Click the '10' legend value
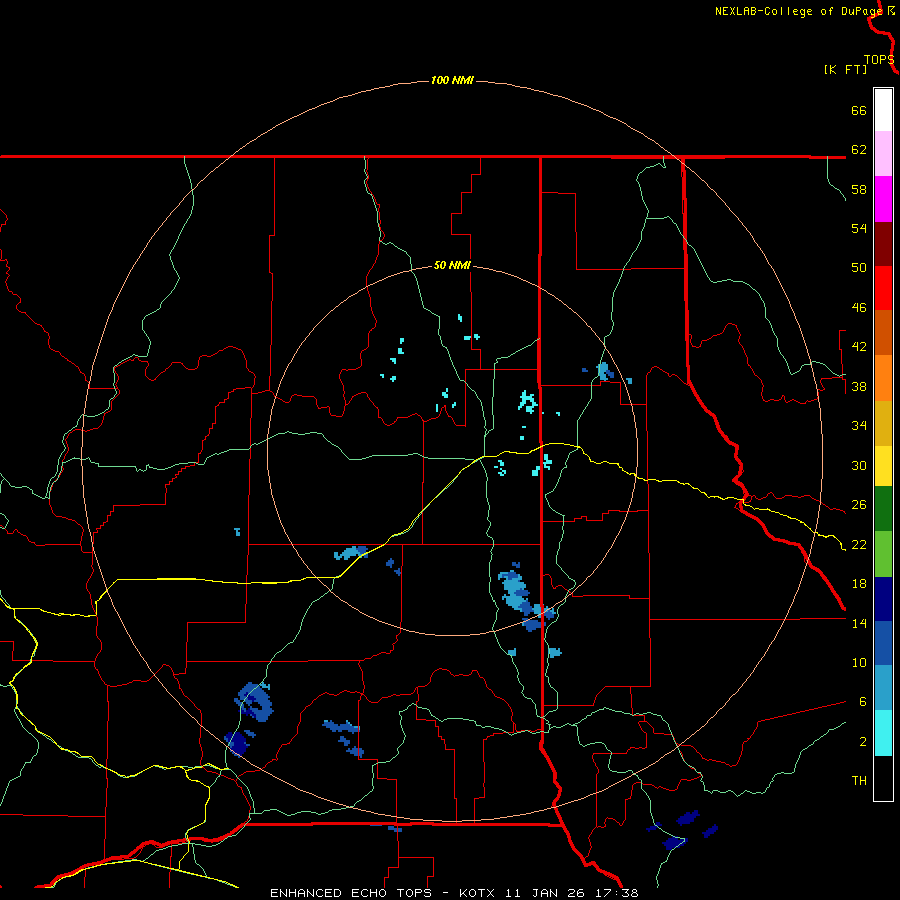This screenshot has height=900, width=900. pos(859,663)
